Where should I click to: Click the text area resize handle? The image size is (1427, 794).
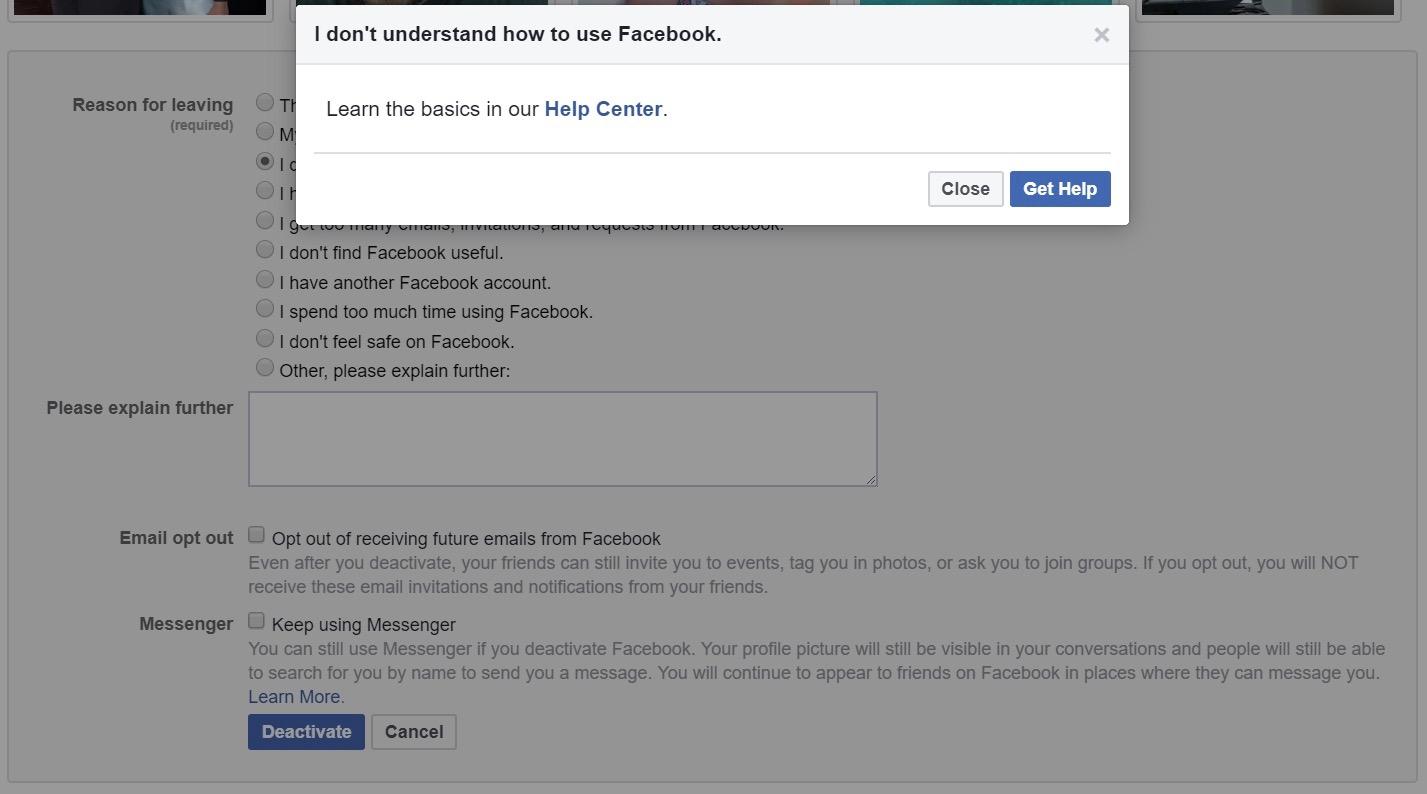click(x=871, y=480)
